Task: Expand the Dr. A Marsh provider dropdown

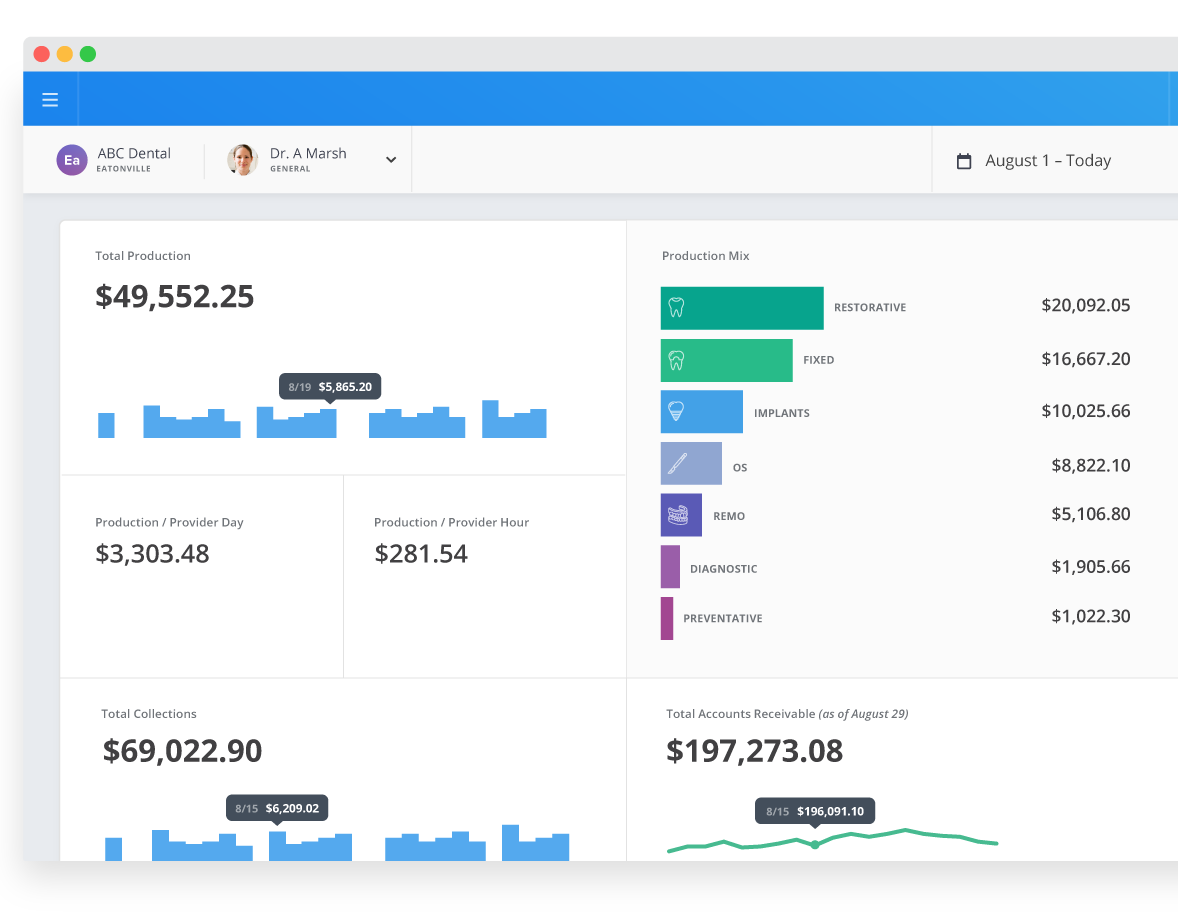Action: 391,160
